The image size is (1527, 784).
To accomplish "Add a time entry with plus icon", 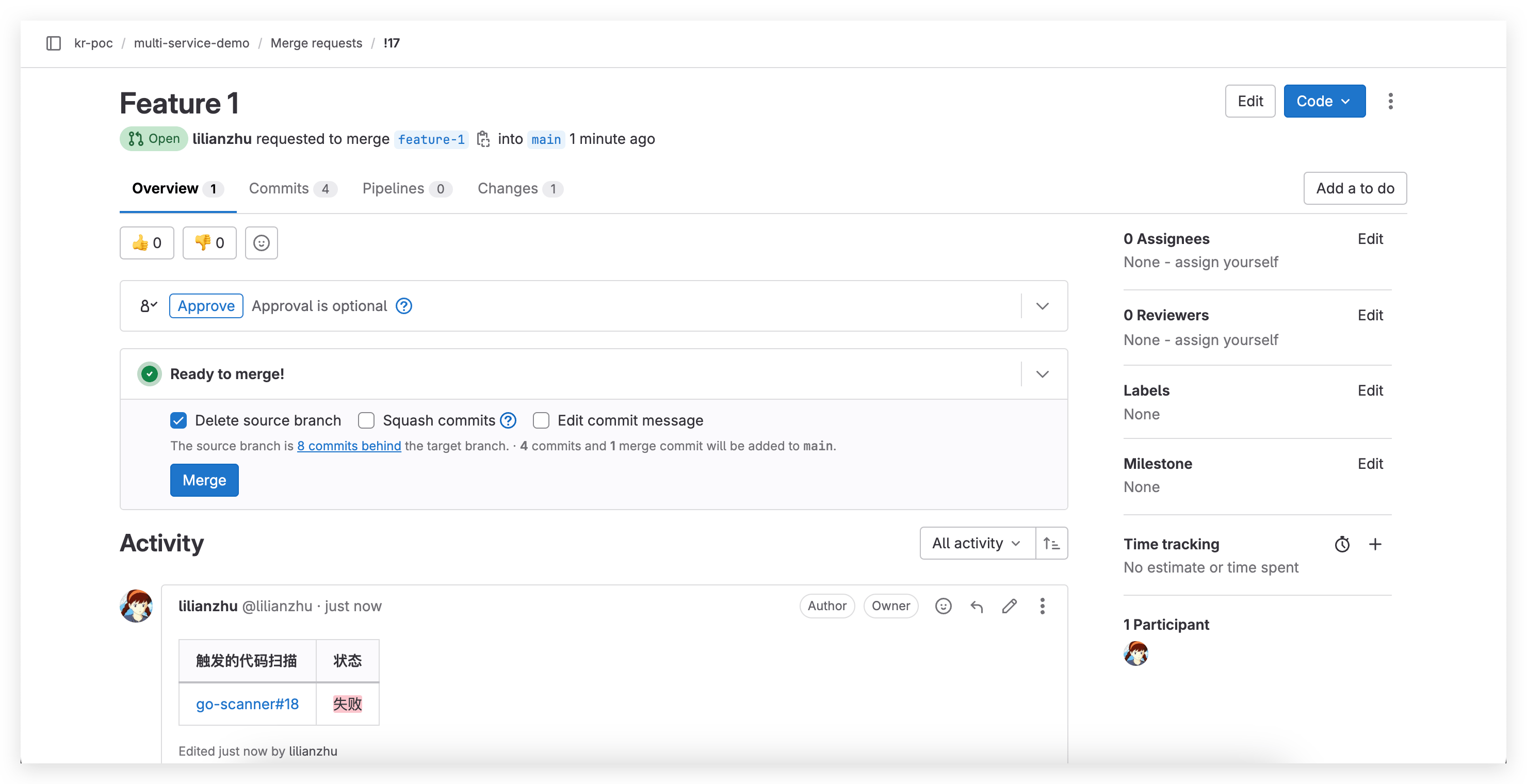I will (1375, 544).
